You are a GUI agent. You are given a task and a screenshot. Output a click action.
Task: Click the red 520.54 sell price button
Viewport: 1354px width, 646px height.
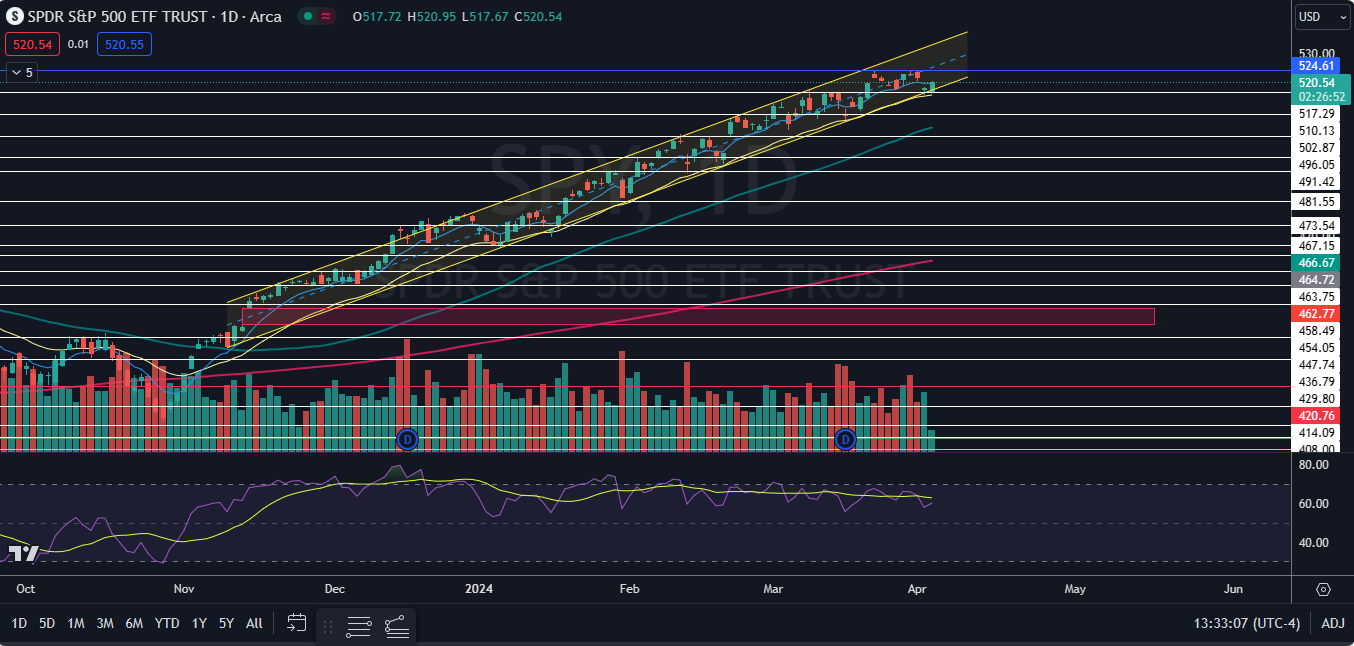tap(31, 44)
